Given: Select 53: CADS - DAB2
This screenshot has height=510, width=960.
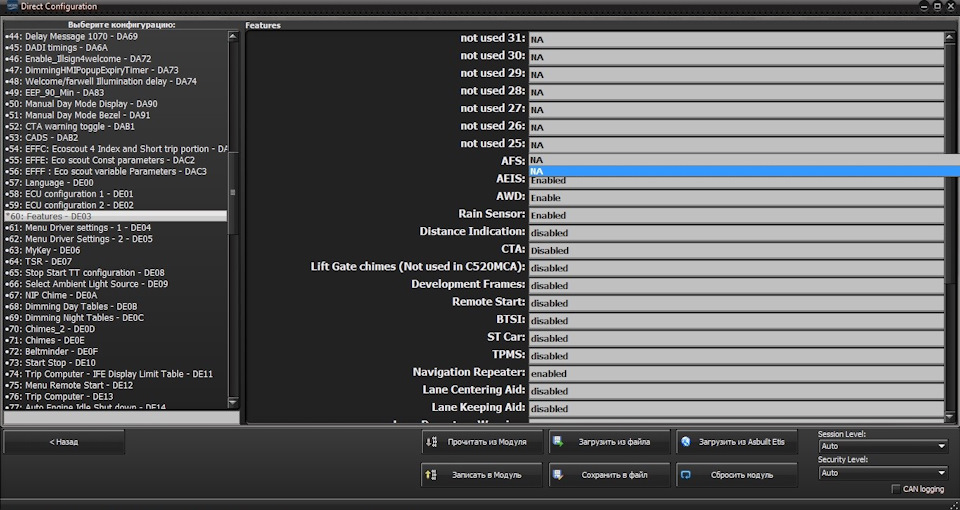Looking at the screenshot, I should 116,138.
